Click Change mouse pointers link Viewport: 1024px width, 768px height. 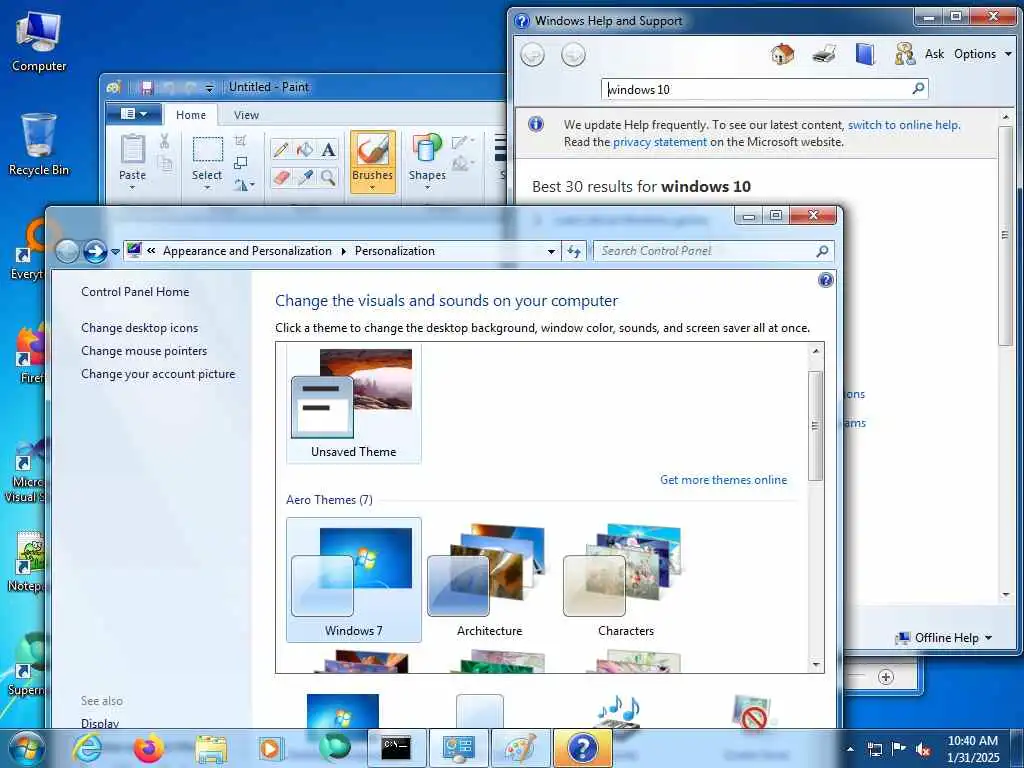(x=144, y=351)
